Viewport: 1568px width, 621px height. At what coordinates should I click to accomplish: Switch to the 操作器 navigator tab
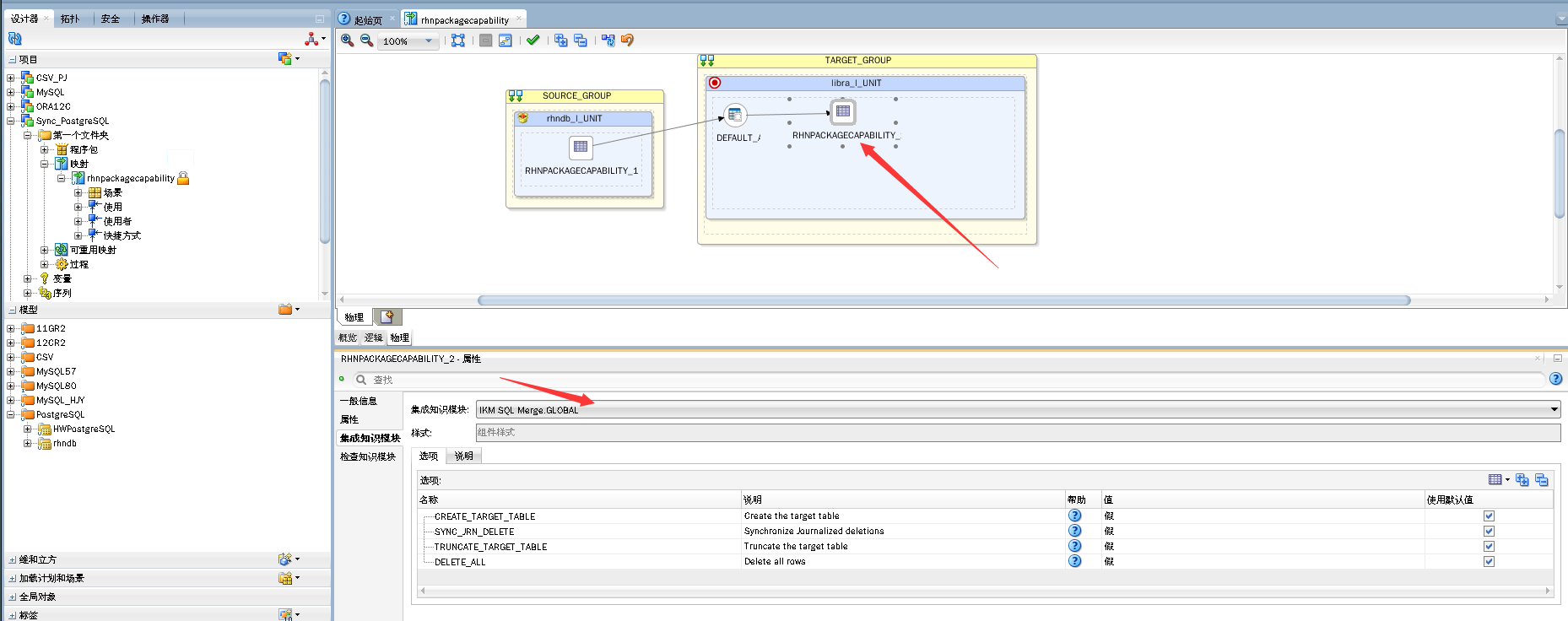point(155,19)
